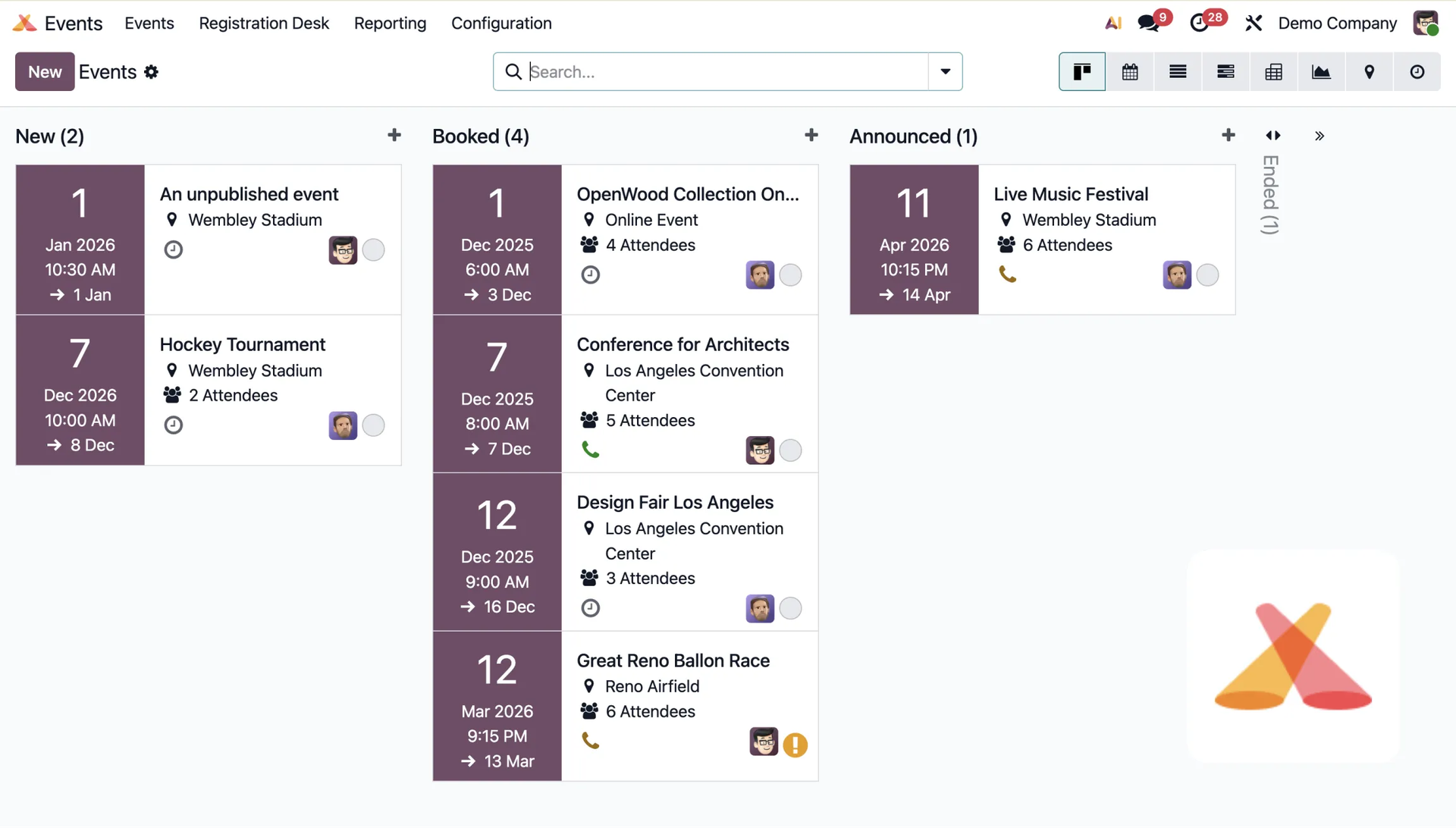Click avatar on An unpublished event card
The image size is (1456, 828).
tap(343, 249)
